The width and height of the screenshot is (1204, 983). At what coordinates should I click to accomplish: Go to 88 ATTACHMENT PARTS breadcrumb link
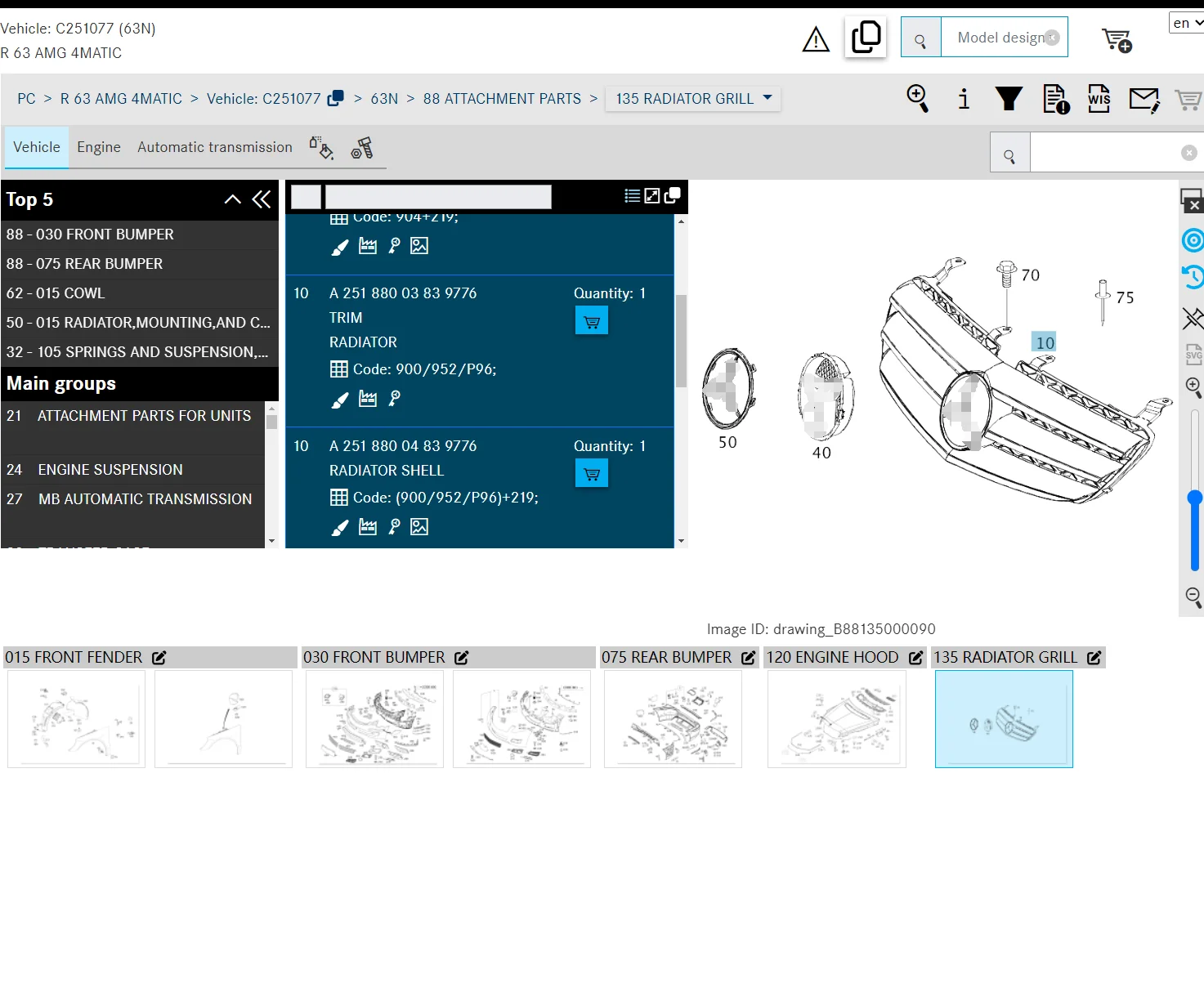click(x=502, y=99)
